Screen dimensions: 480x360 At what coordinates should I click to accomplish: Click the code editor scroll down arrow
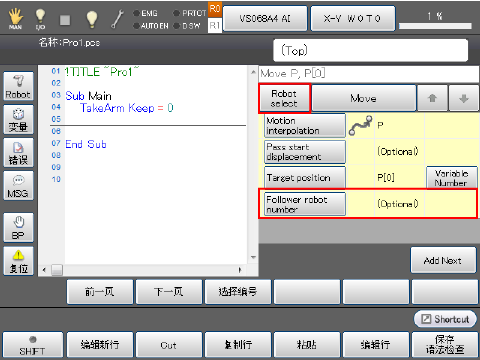point(253,257)
